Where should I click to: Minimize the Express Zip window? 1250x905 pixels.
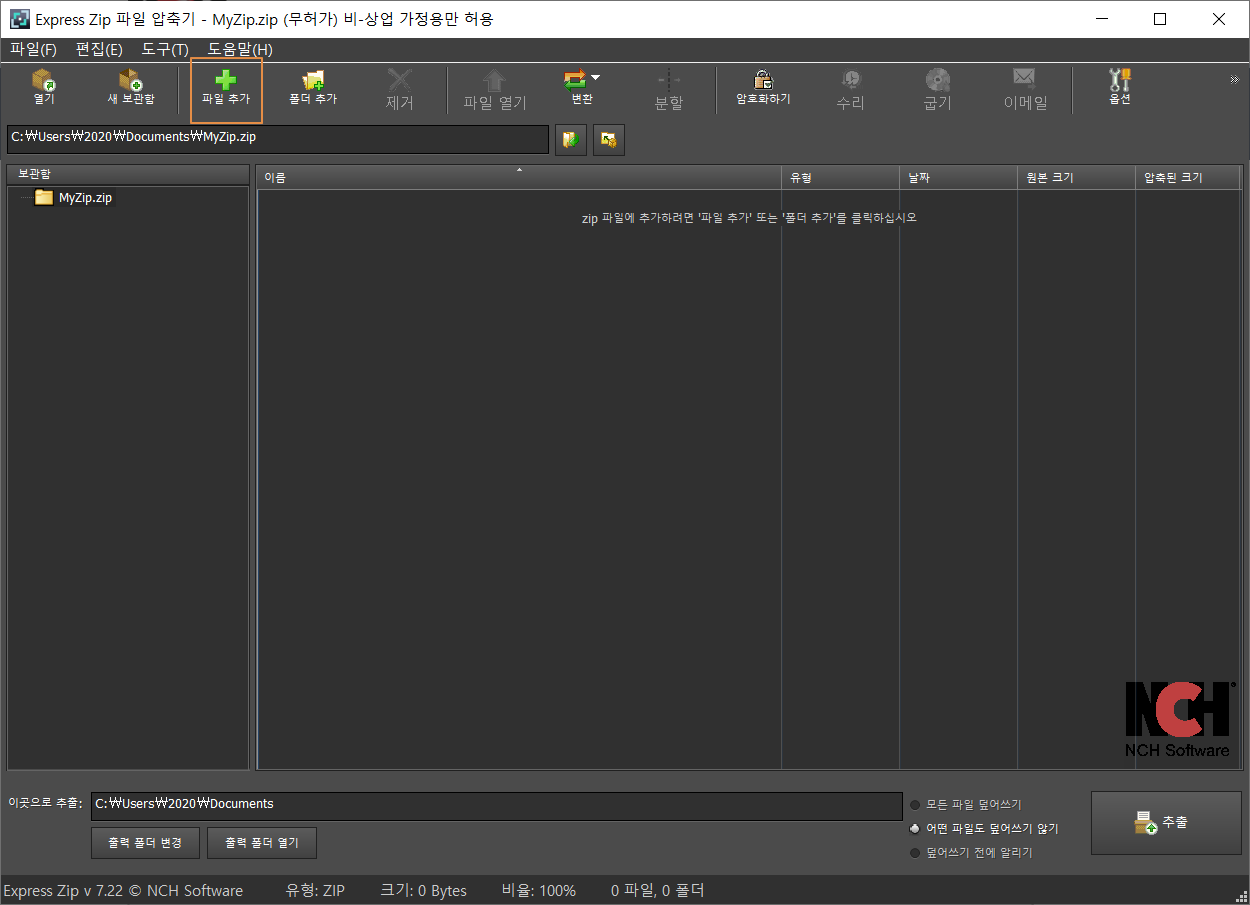click(1101, 19)
